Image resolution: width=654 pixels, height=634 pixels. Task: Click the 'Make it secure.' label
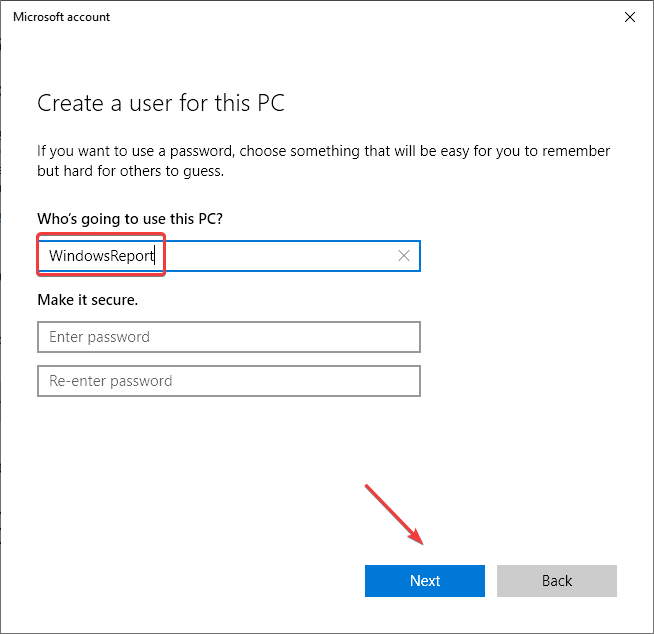[88, 299]
